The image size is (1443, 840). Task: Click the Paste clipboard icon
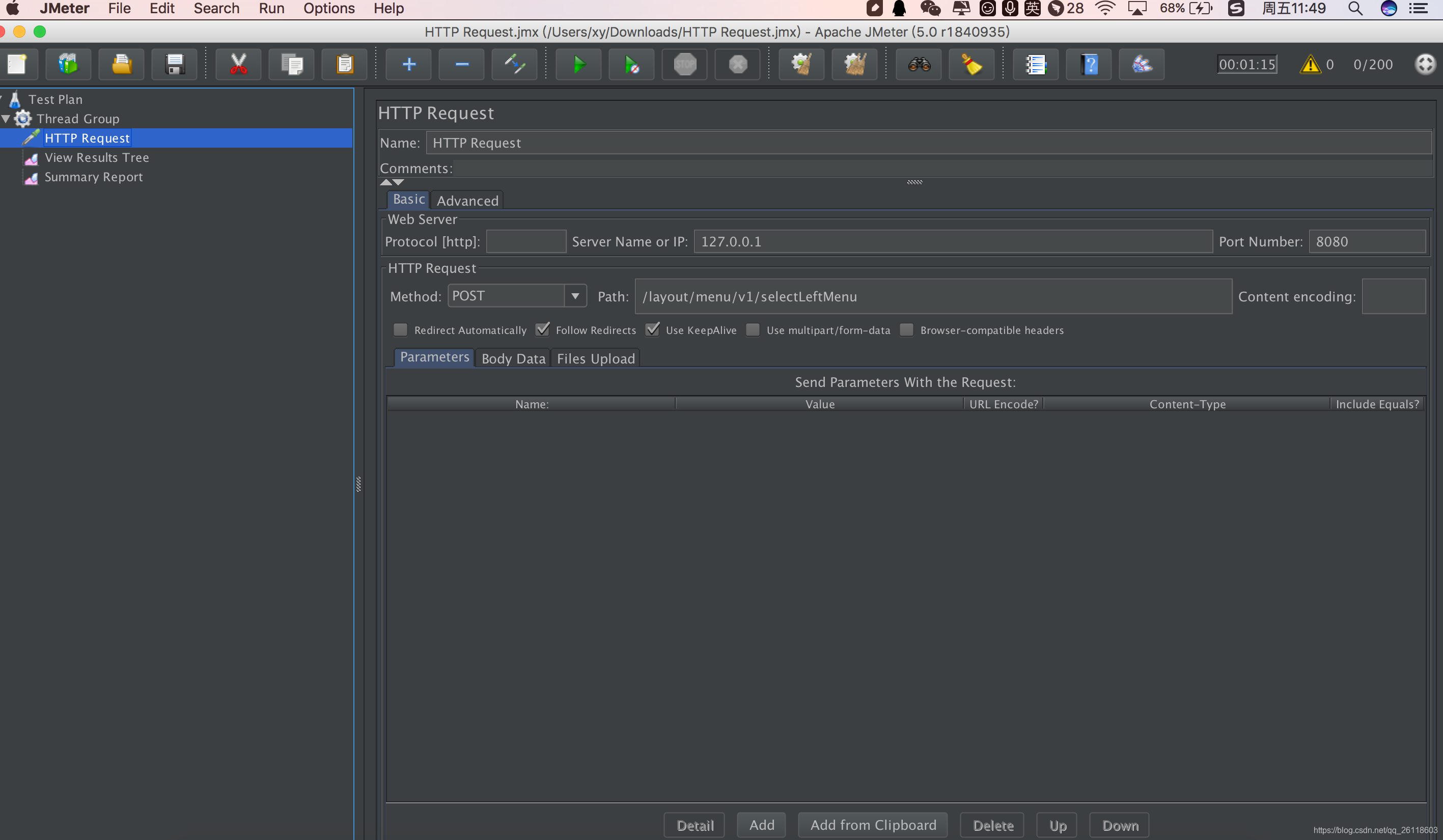tap(345, 64)
